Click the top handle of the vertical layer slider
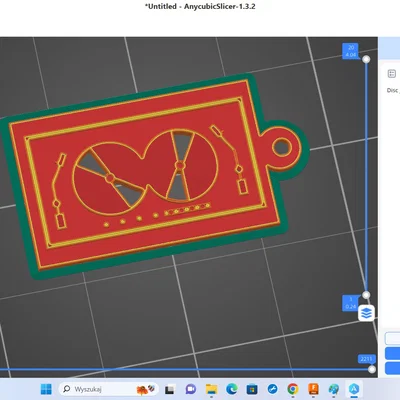 coord(366,59)
